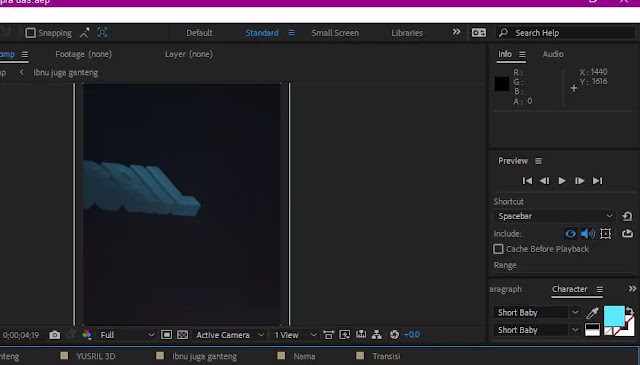Toggle include video eye icon in Preview

(571, 234)
